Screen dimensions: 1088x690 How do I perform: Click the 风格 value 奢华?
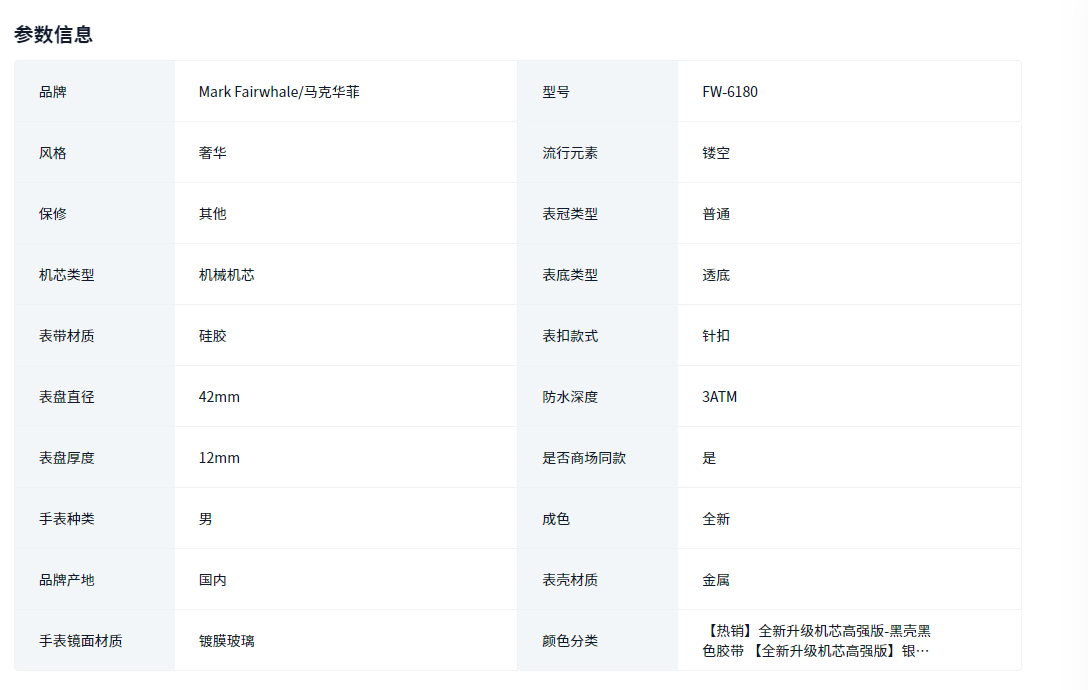212,153
